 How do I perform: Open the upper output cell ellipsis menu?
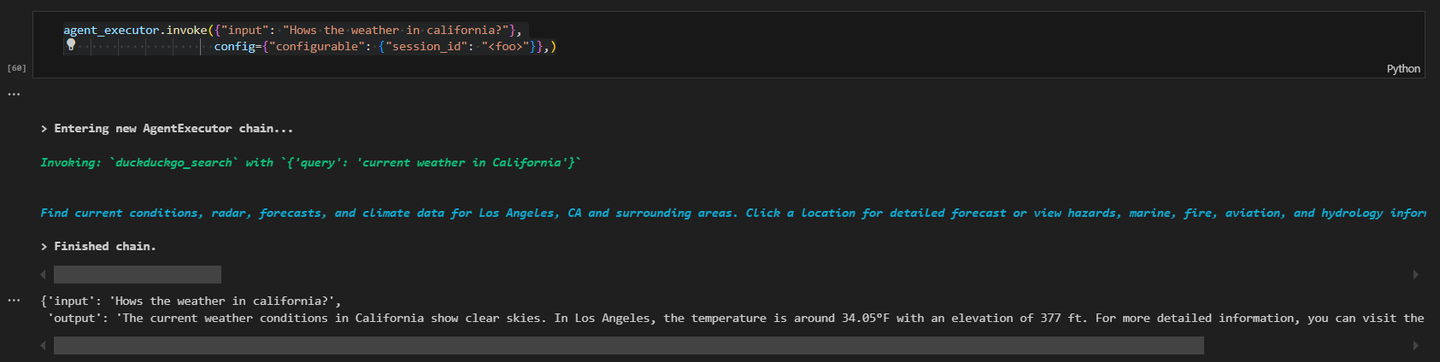click(14, 94)
